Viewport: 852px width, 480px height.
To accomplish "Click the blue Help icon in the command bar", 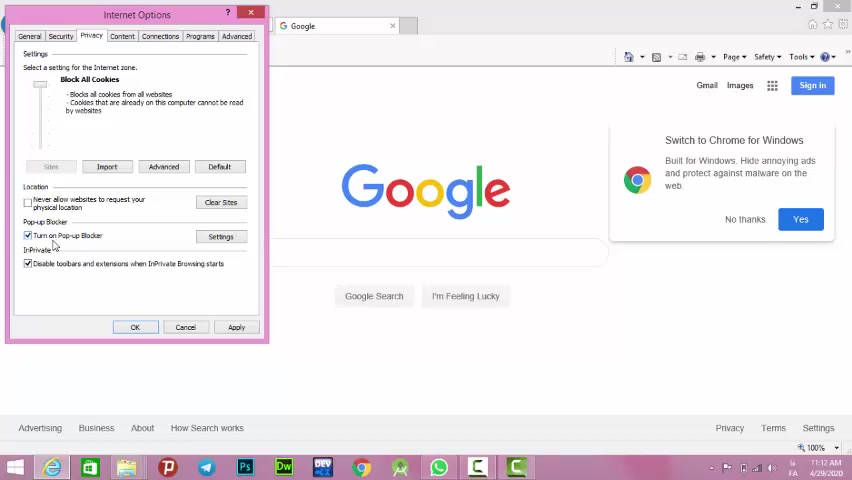I will tap(825, 57).
